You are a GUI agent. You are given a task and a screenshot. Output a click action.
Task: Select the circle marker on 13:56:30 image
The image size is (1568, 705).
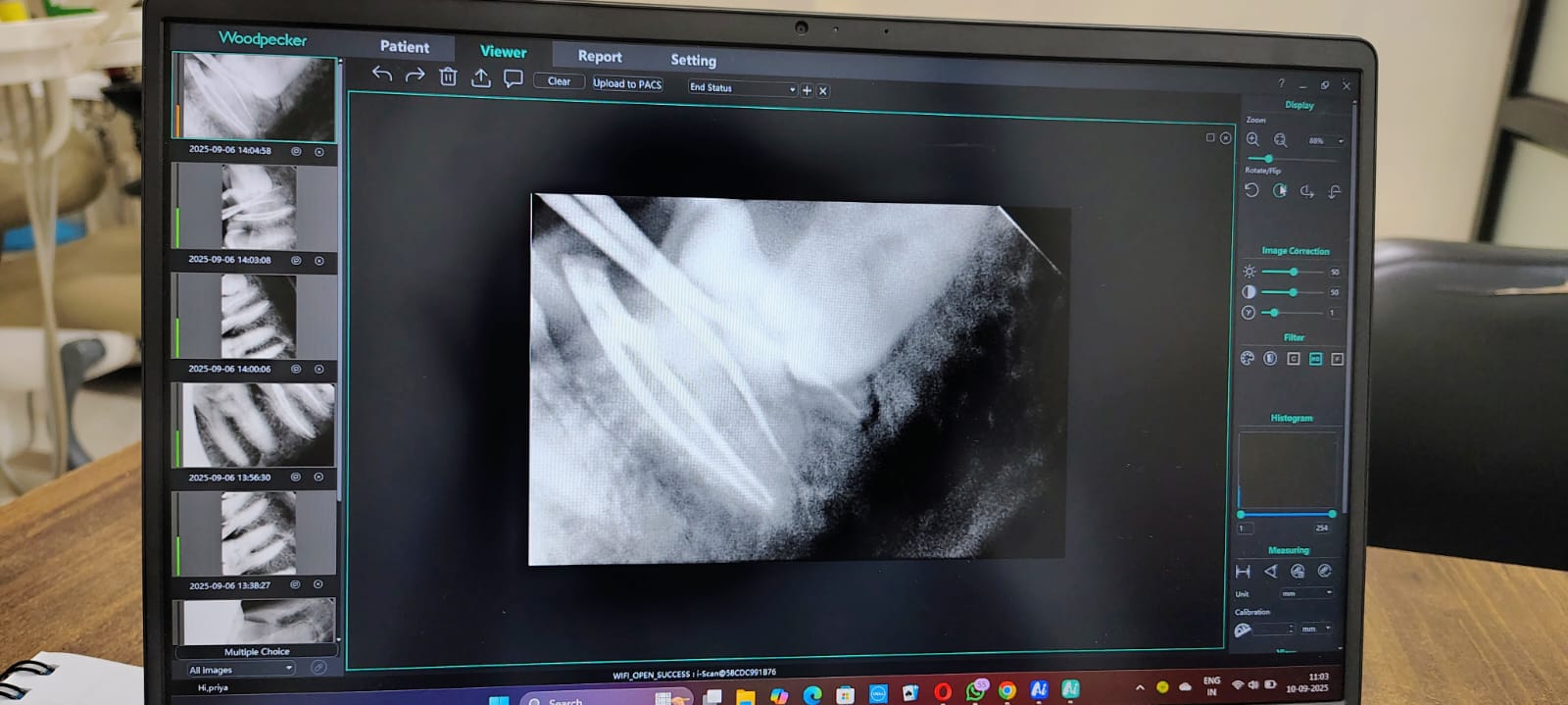coord(318,478)
